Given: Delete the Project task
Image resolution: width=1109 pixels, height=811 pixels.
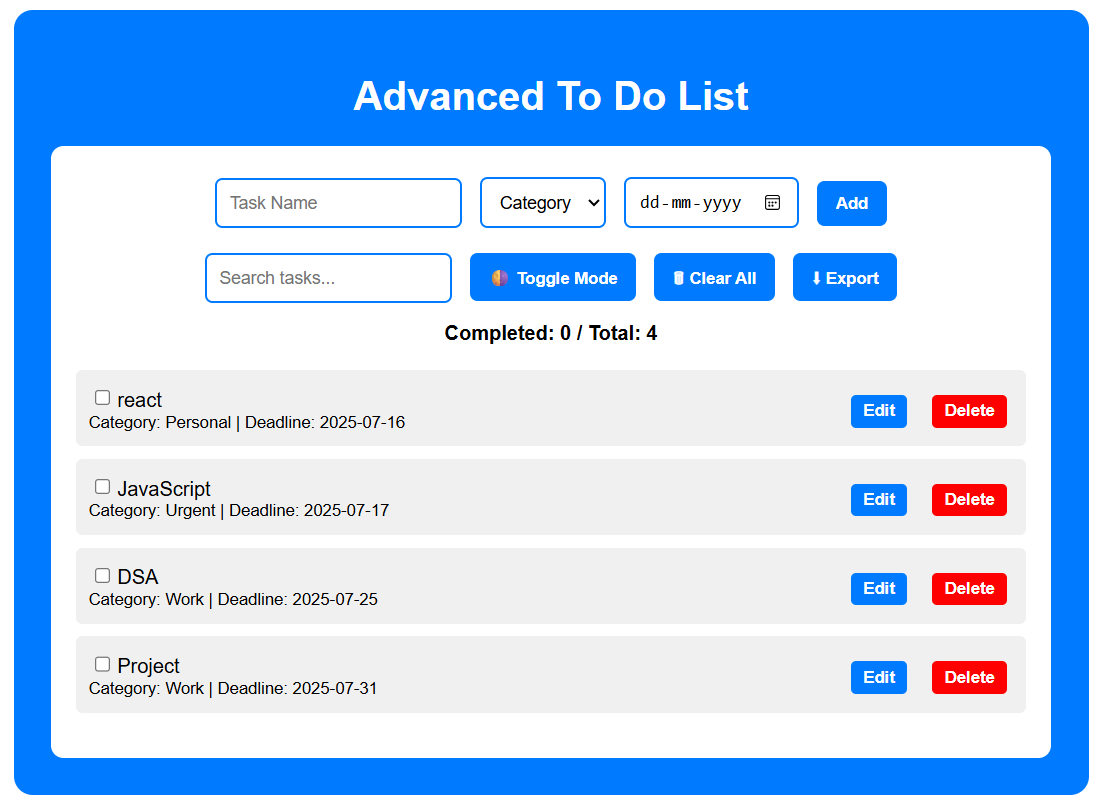Looking at the screenshot, I should point(968,677).
